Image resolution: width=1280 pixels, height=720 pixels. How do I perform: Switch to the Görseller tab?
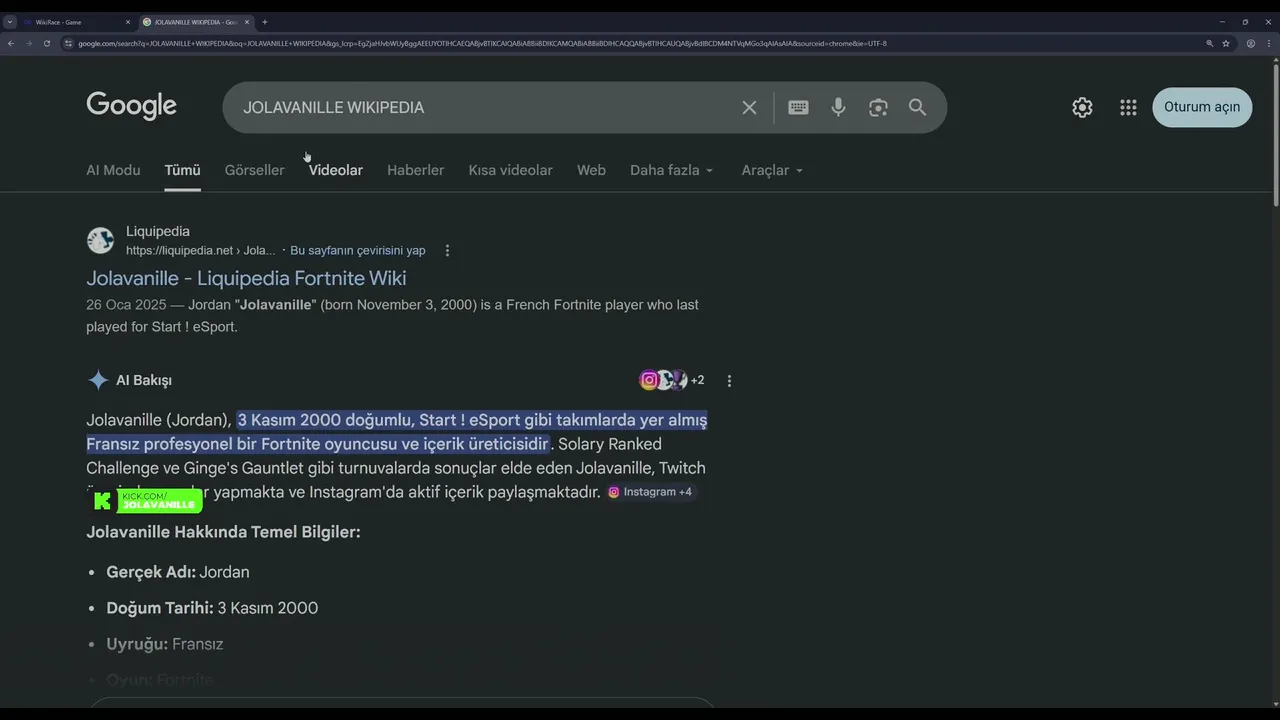(x=254, y=170)
